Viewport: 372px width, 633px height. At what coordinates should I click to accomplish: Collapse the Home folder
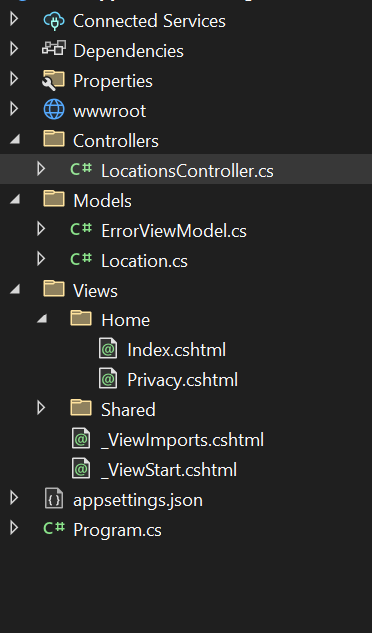click(42, 319)
